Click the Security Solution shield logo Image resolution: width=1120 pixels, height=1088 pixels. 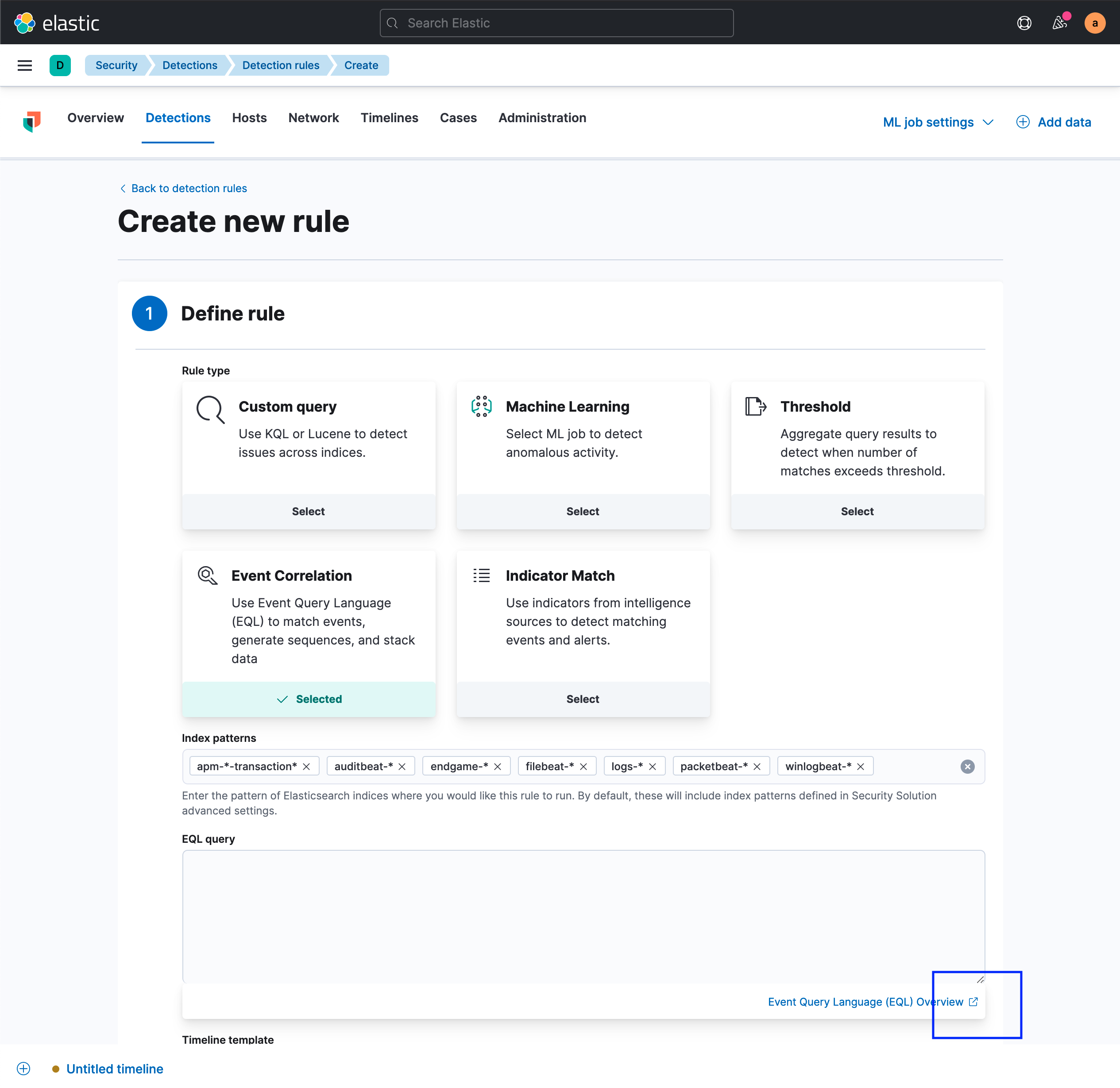tap(32, 121)
